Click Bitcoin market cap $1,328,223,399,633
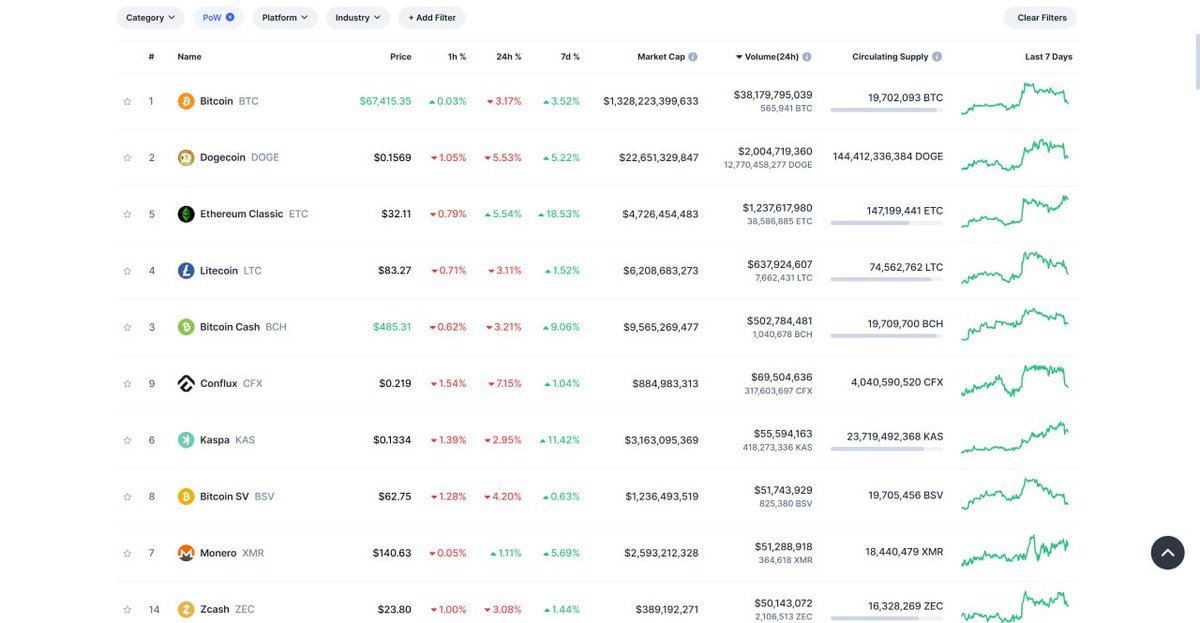 point(651,101)
